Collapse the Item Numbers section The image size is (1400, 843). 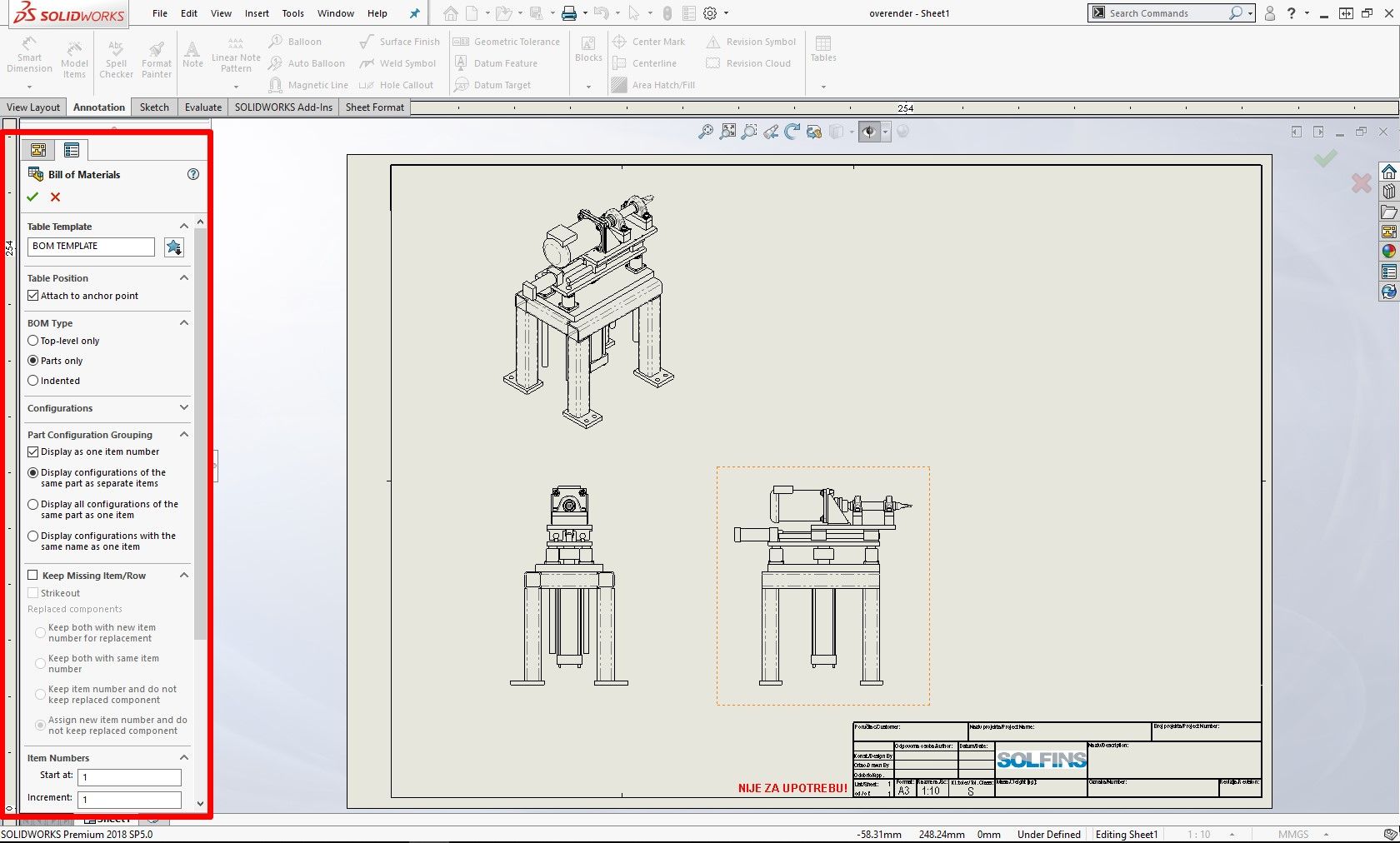coord(184,758)
